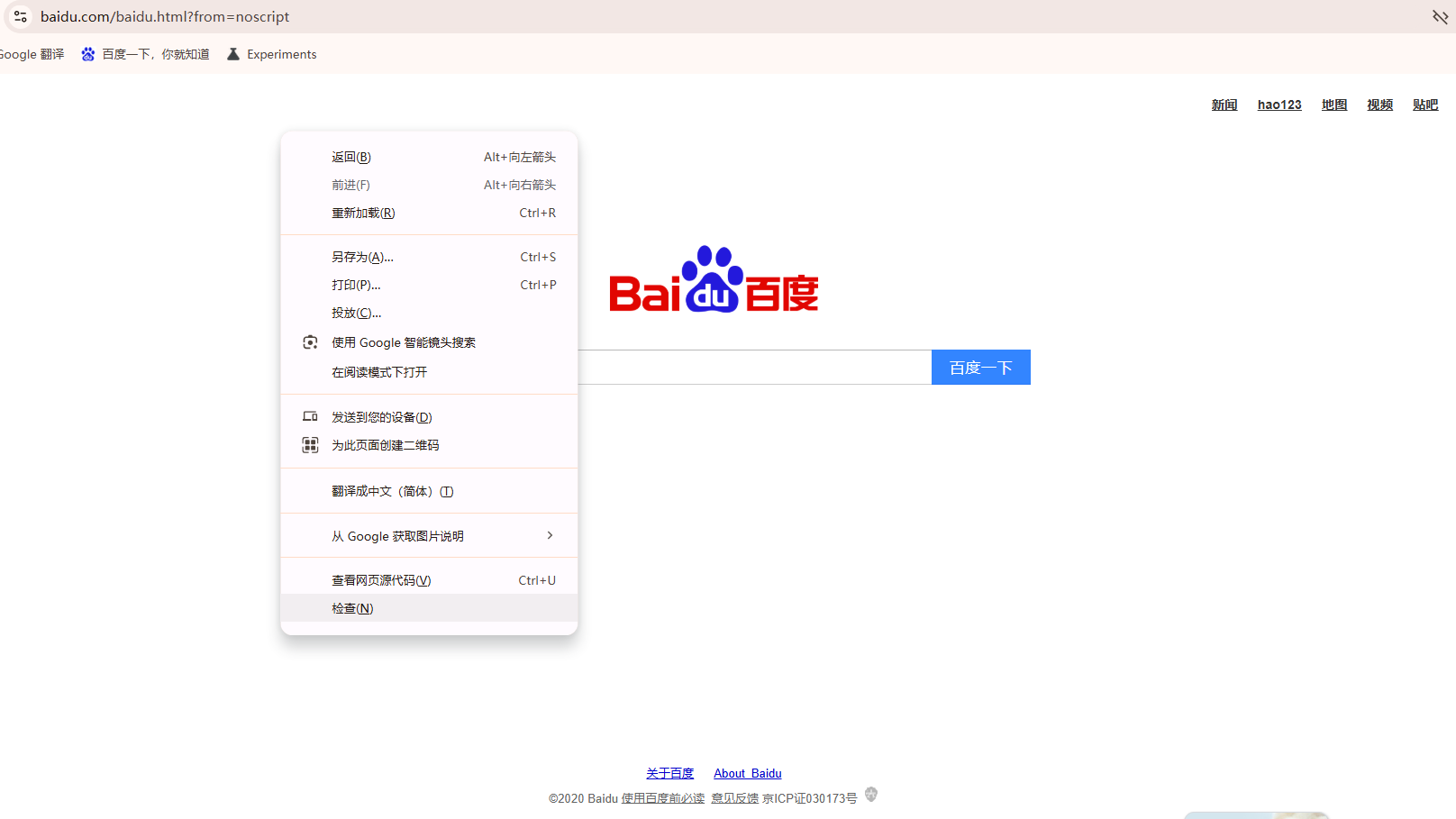Select 返回(B) from context menu
This screenshot has width=1456, height=819.
pyautogui.click(x=429, y=157)
